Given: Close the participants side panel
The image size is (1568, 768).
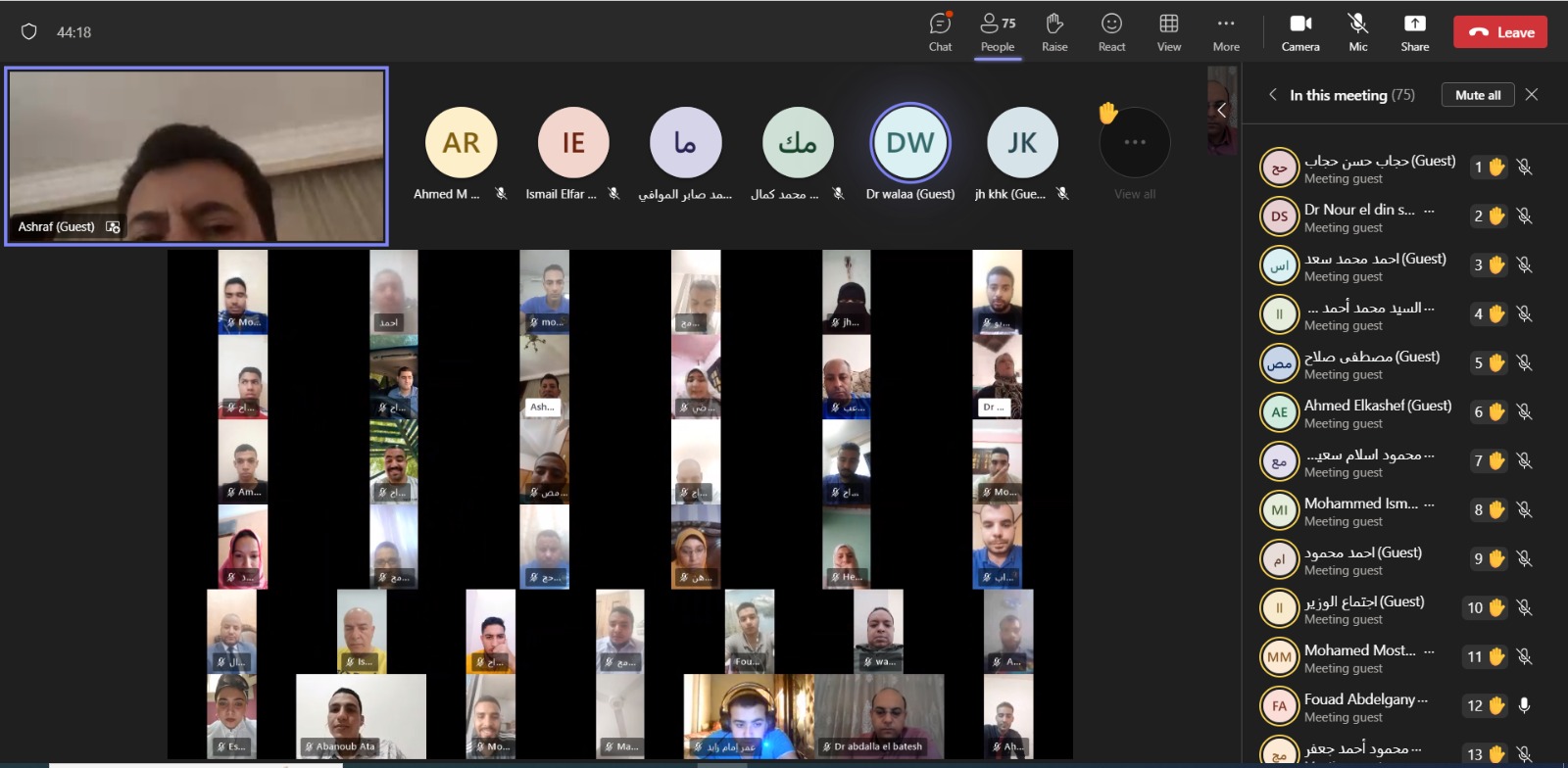Looking at the screenshot, I should tap(1532, 95).
